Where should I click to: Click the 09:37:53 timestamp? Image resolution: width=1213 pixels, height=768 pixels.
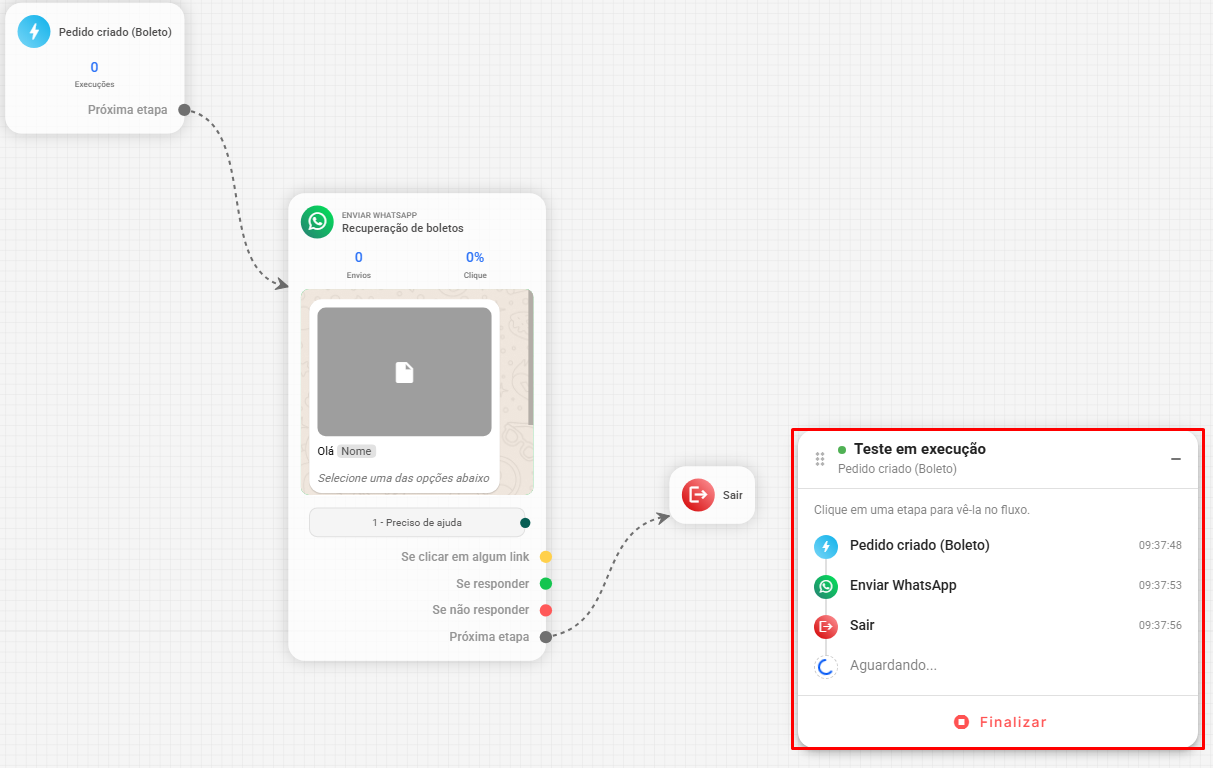click(1160, 586)
